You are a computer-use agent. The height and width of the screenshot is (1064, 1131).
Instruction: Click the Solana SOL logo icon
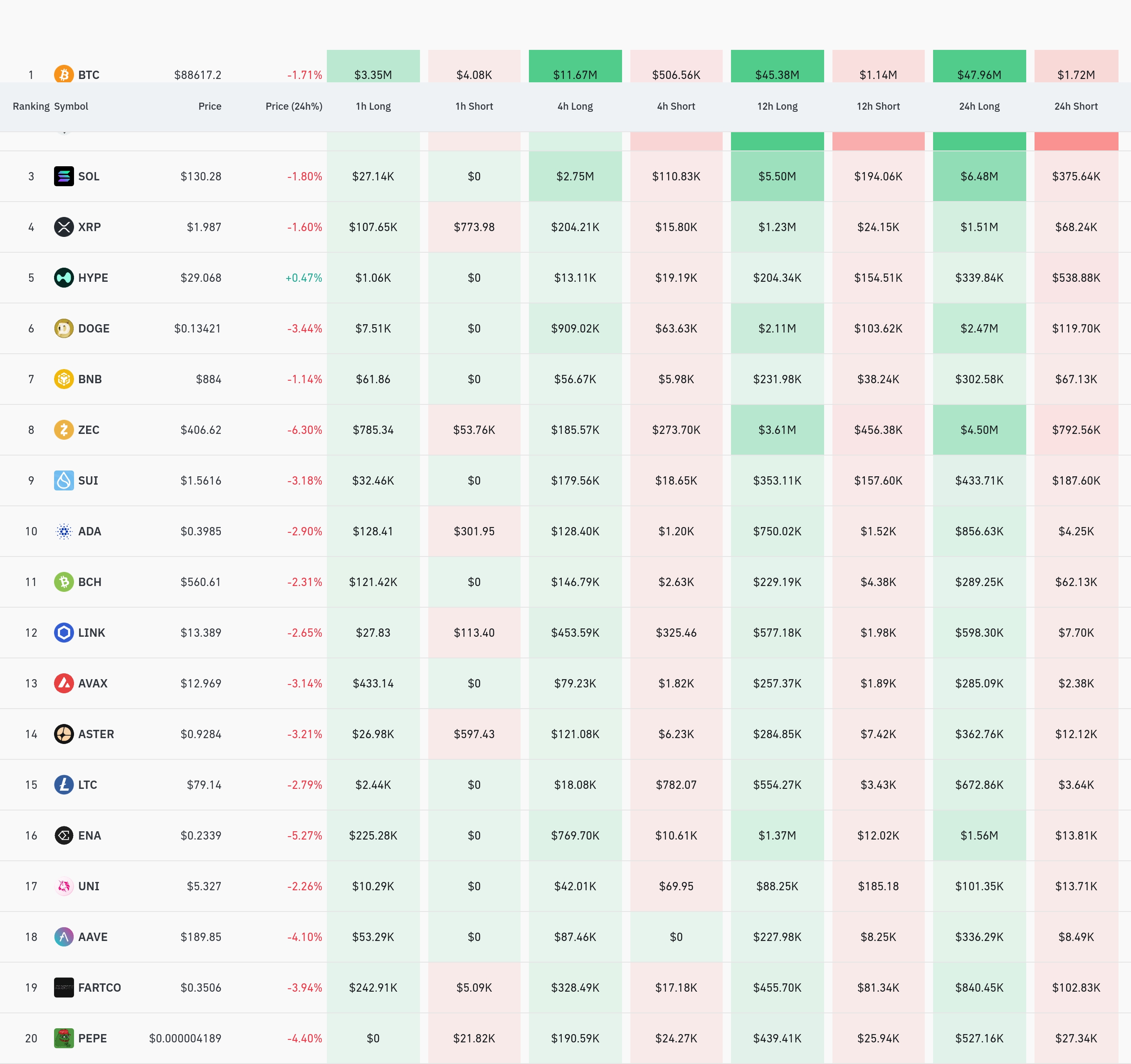click(64, 176)
